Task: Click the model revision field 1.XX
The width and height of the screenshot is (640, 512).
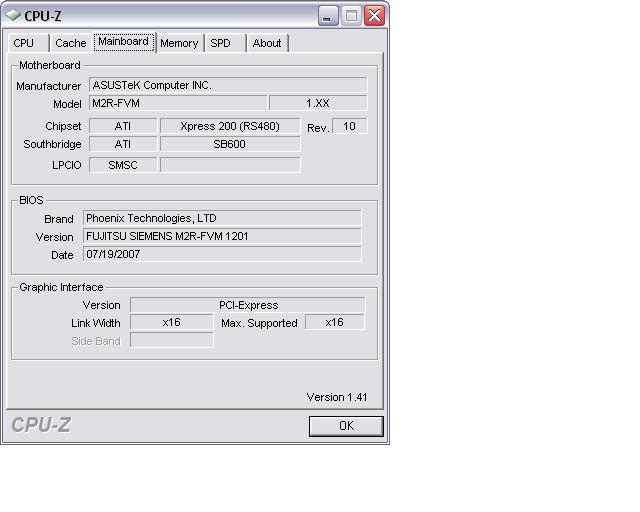Action: point(318,103)
